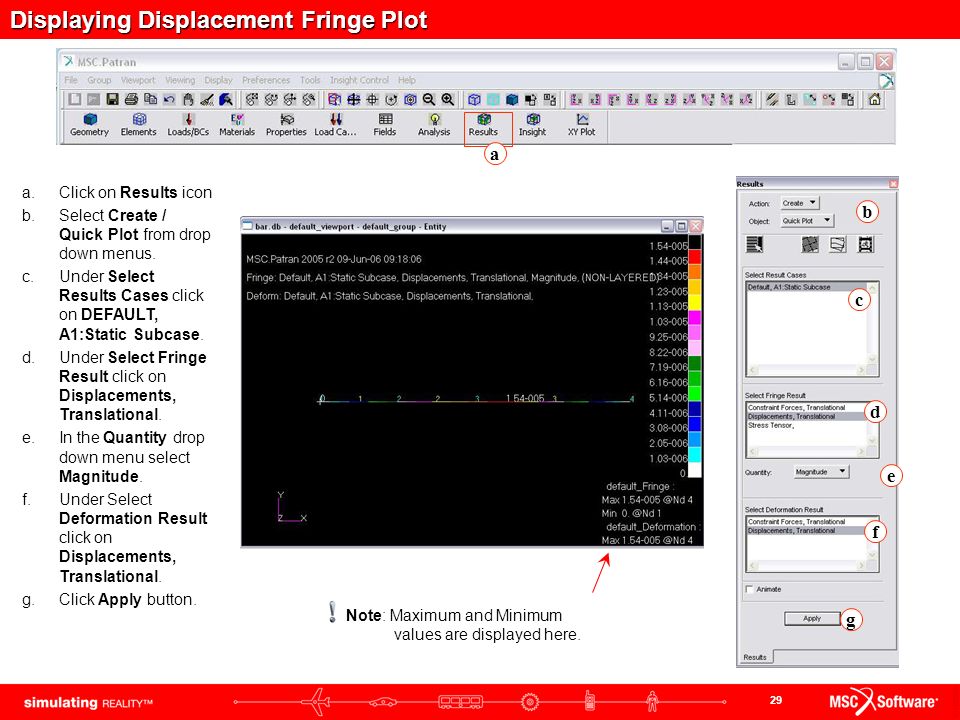
Task: Open Deform Attributes icon in Results panel
Action: coord(838,245)
